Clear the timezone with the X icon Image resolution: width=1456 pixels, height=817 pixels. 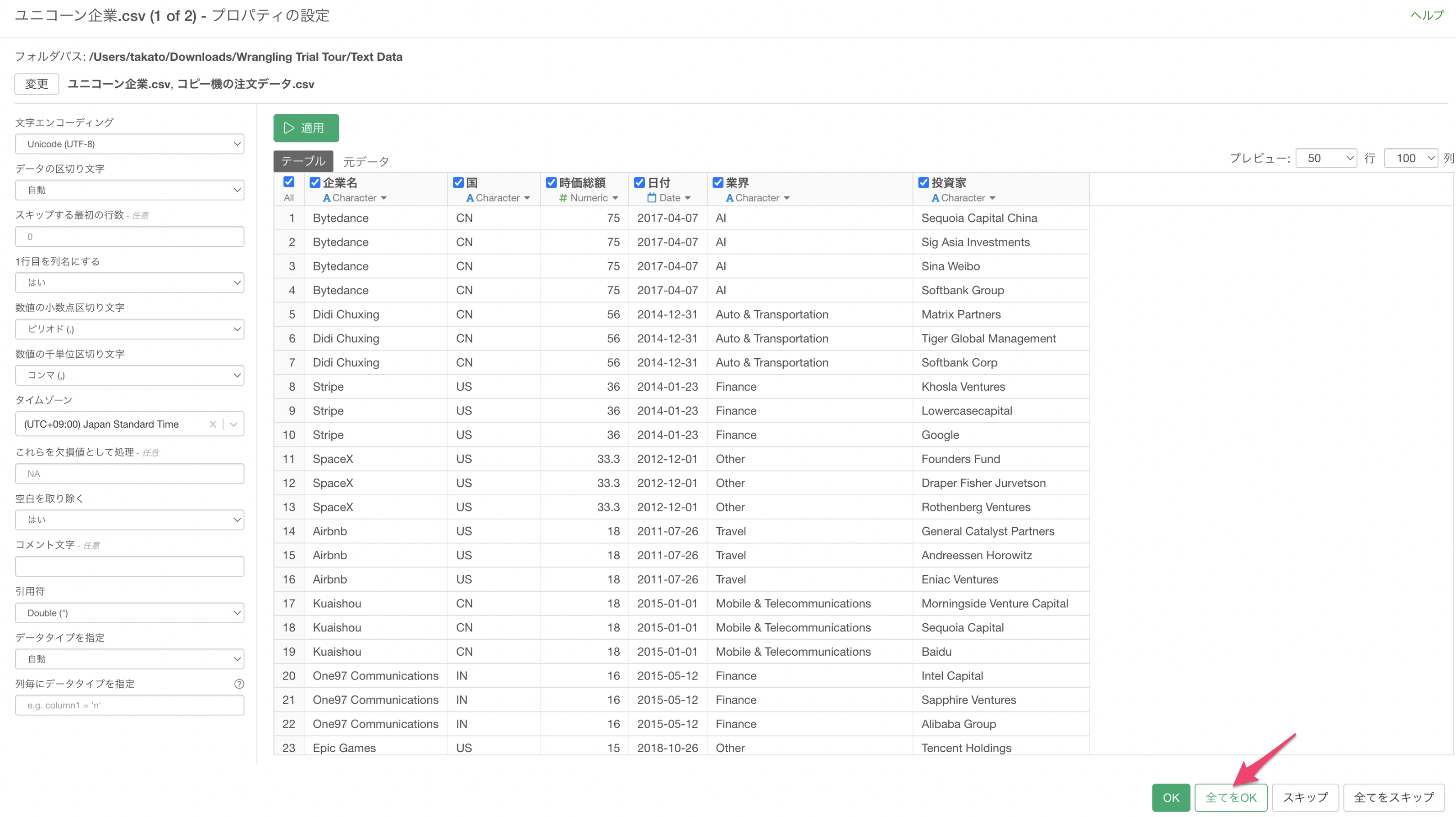point(213,424)
